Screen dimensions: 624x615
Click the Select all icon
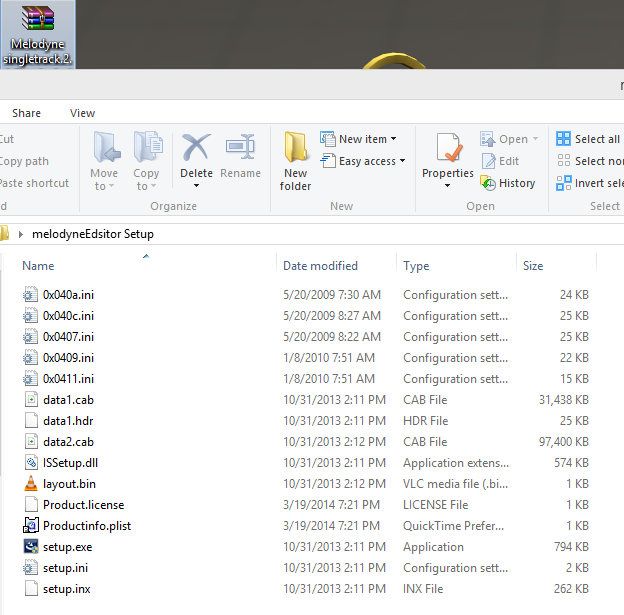[564, 139]
